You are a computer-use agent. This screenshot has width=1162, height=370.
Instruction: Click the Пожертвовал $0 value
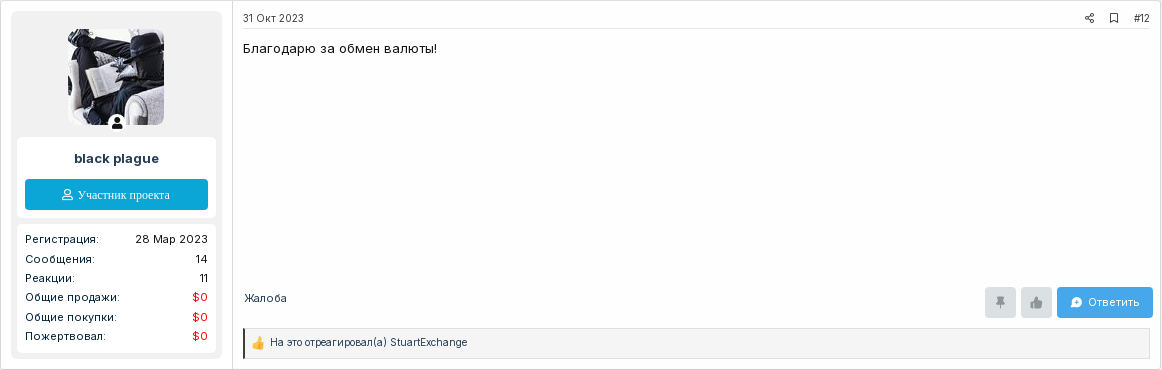pyautogui.click(x=200, y=337)
